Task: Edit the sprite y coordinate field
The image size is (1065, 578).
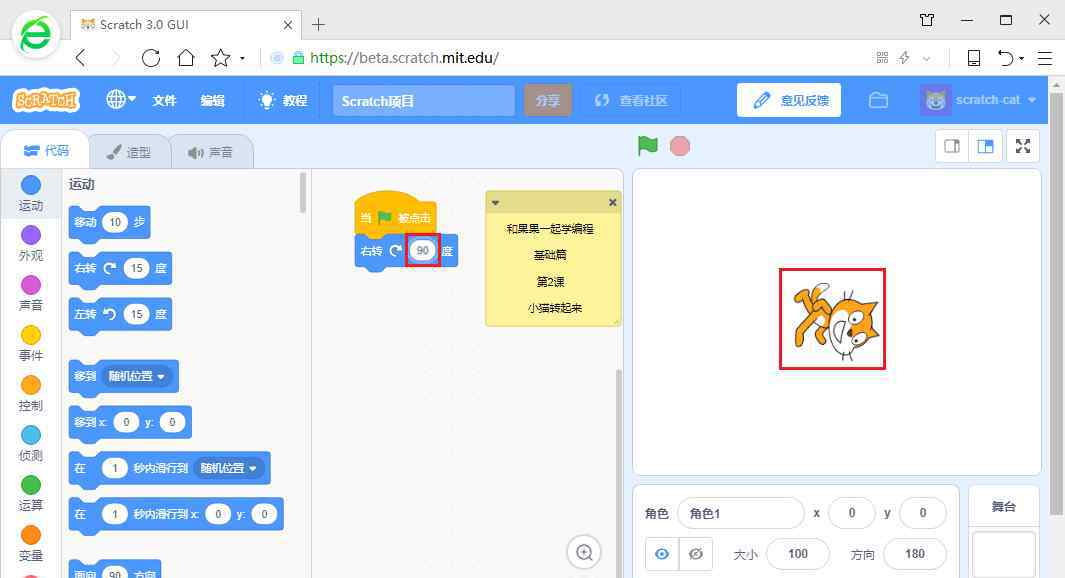Action: click(x=922, y=513)
